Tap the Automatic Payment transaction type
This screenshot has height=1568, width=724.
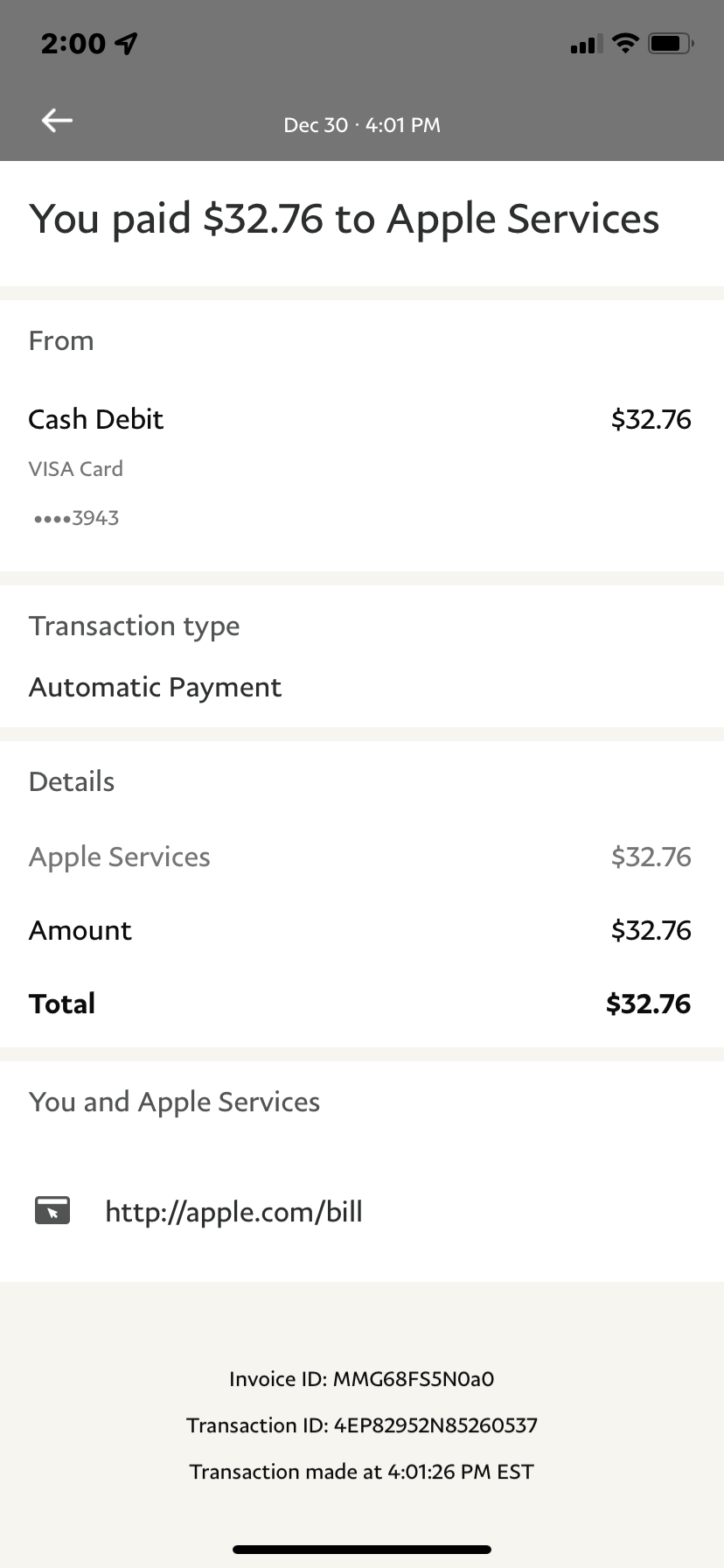click(x=155, y=687)
